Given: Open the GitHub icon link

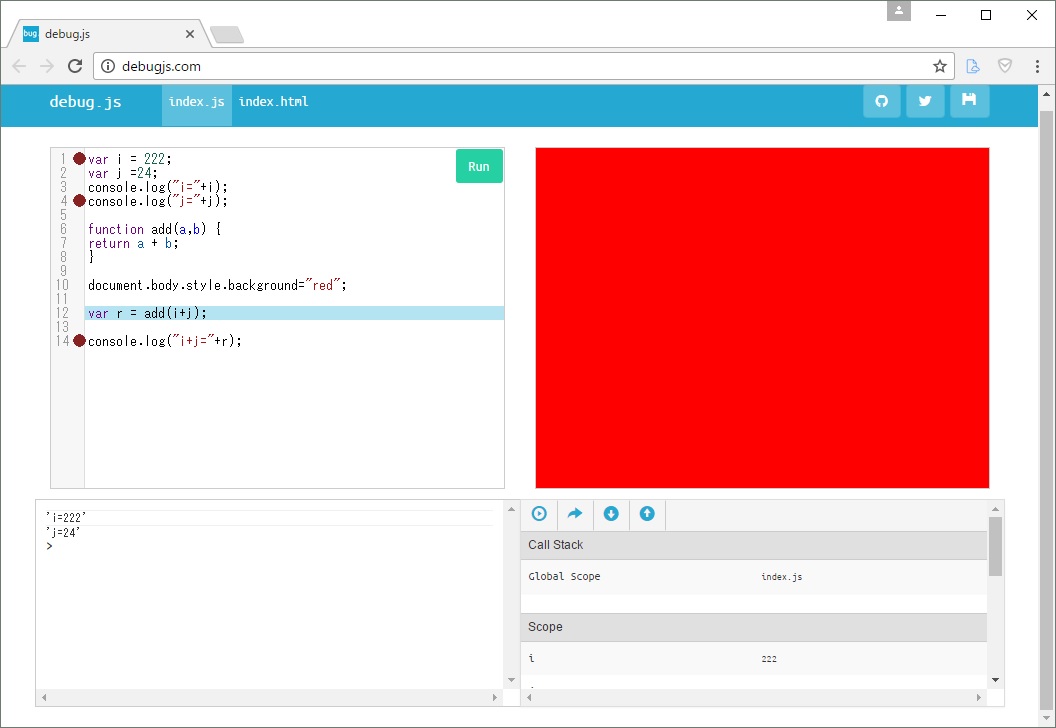Looking at the screenshot, I should [881, 101].
